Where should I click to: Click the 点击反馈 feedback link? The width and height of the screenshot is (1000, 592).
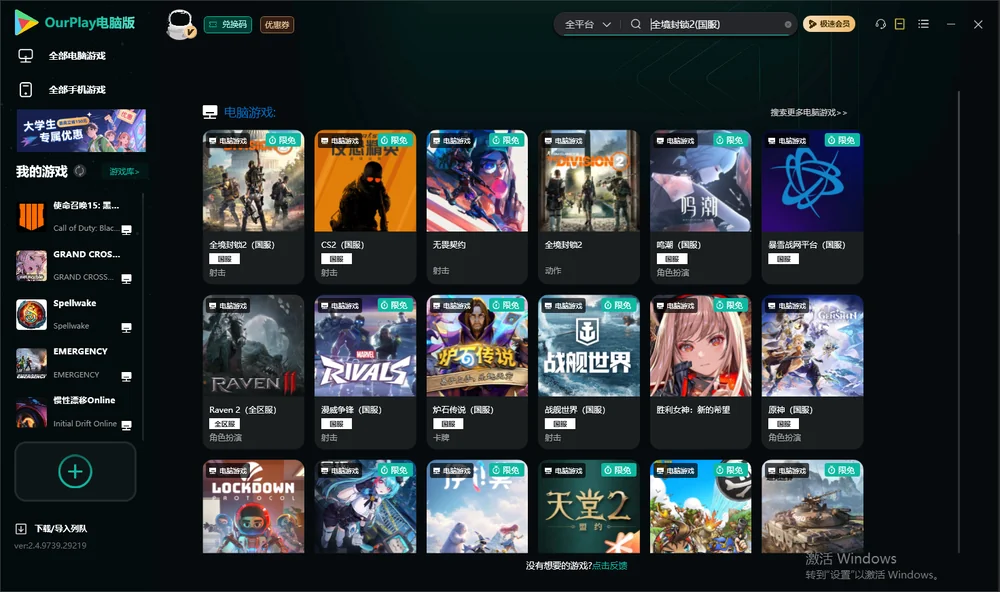pyautogui.click(x=610, y=566)
